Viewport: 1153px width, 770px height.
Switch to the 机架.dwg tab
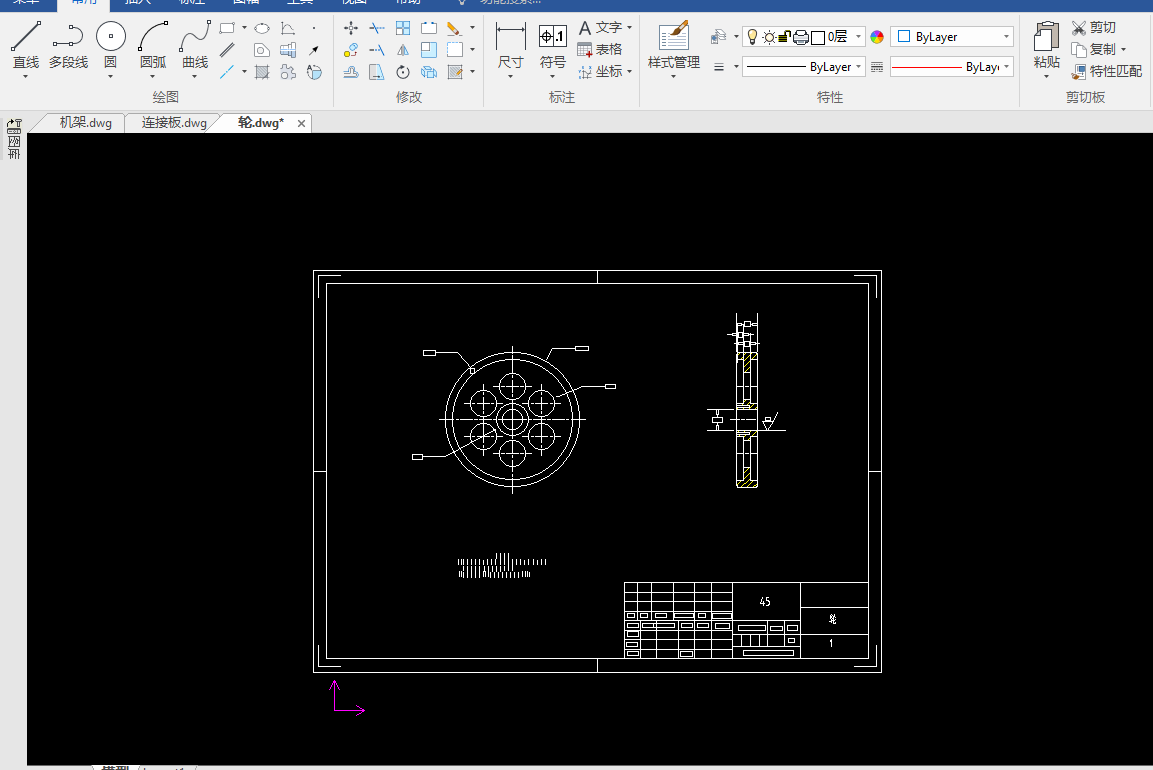[x=85, y=123]
